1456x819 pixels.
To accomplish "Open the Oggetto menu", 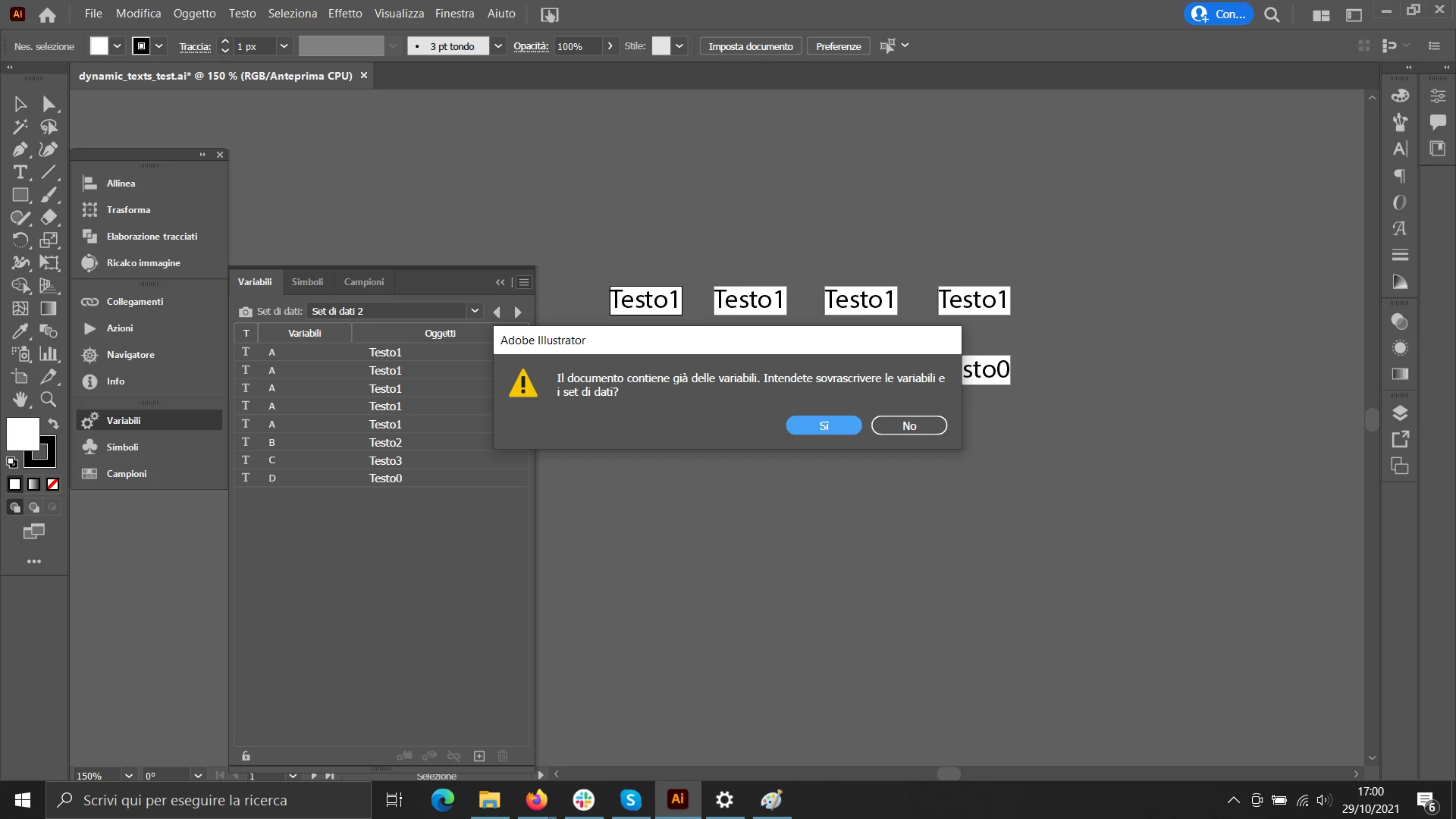I will [x=194, y=14].
